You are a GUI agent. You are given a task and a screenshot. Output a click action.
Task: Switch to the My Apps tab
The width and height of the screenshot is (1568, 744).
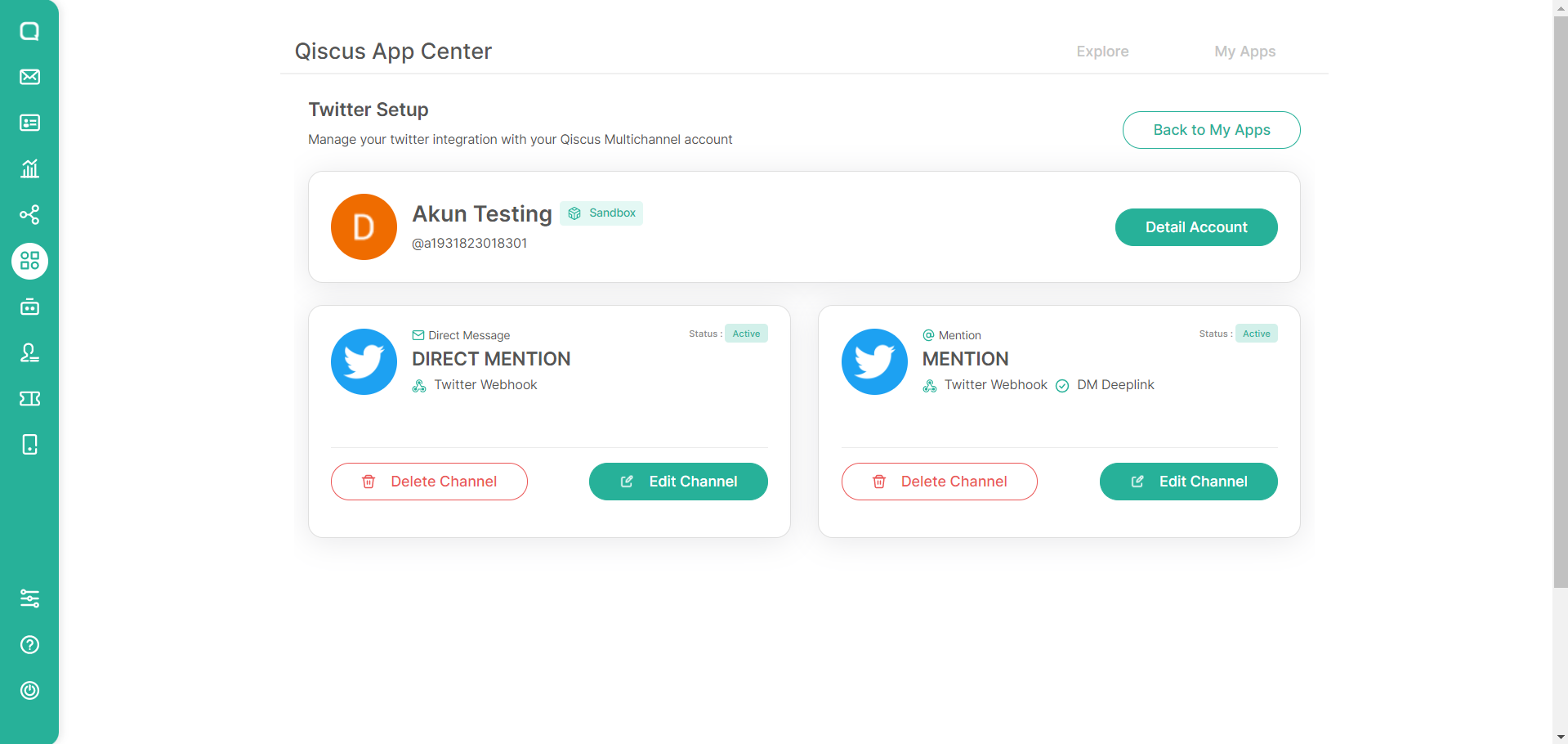pos(1244,52)
